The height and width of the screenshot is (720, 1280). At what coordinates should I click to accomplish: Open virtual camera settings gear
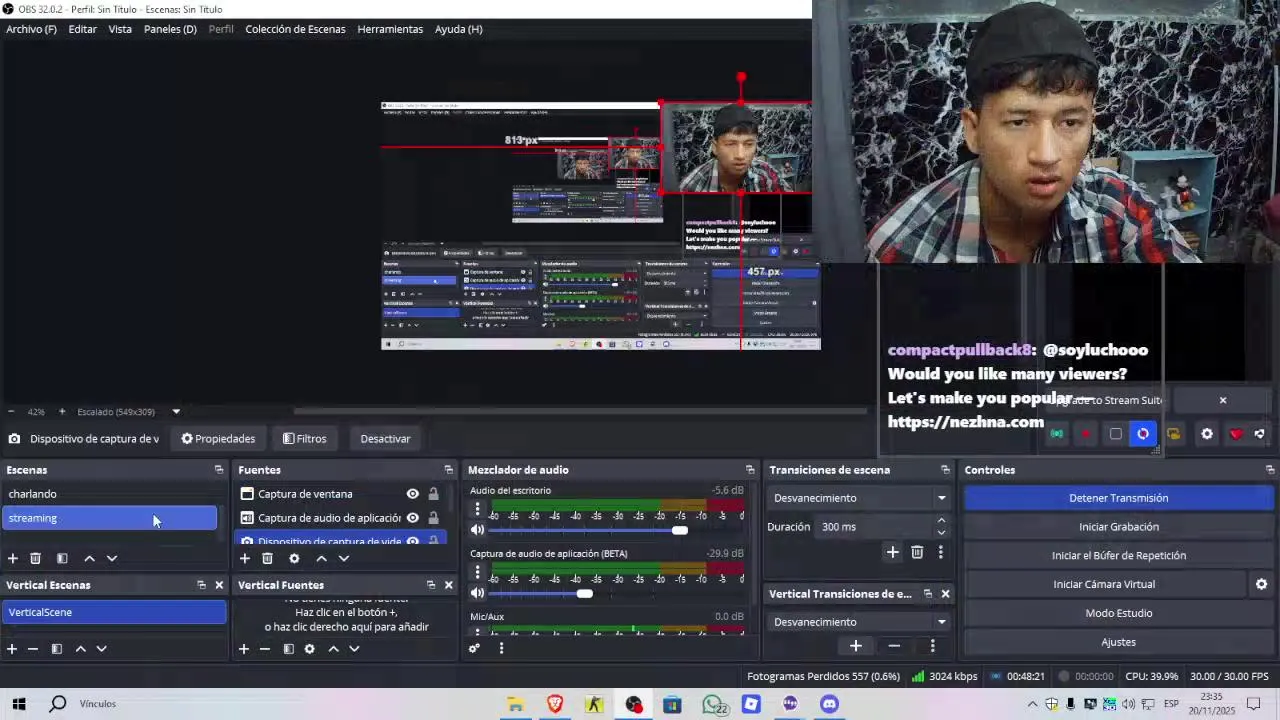tap(1261, 584)
